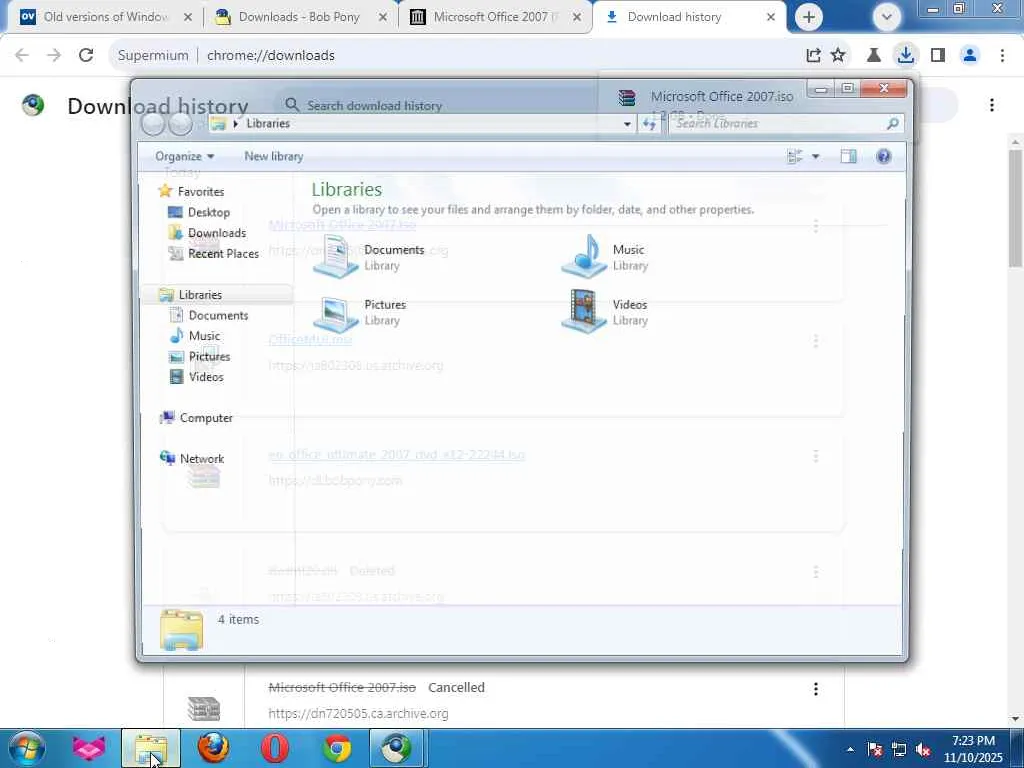Click the muted volume tray icon
Image resolution: width=1024 pixels, height=768 pixels.
[x=923, y=749]
